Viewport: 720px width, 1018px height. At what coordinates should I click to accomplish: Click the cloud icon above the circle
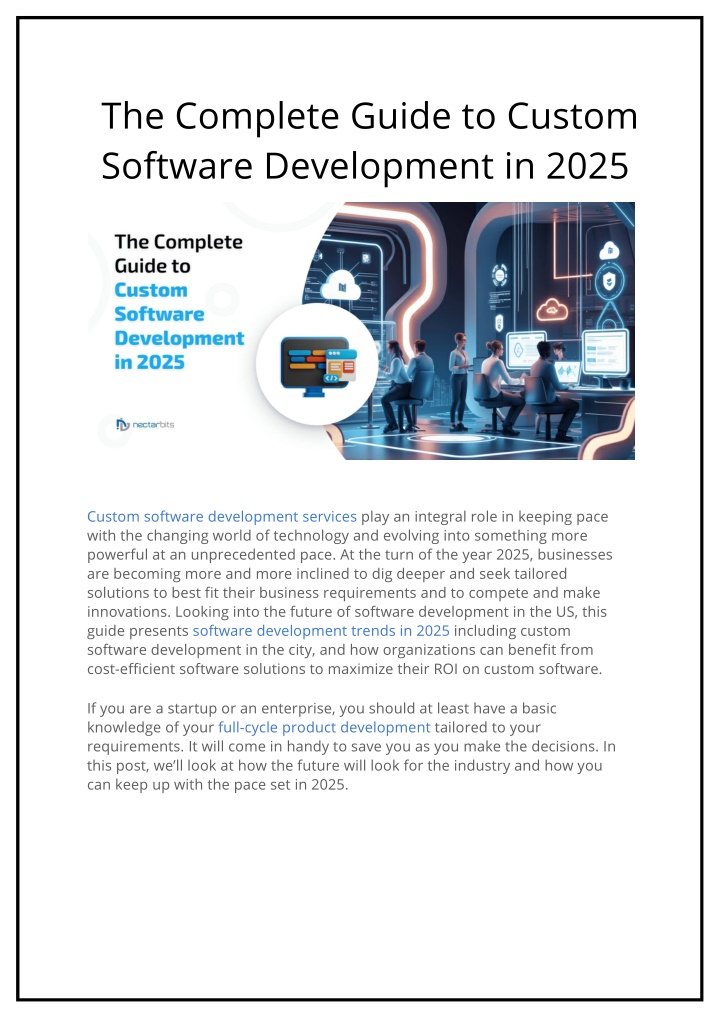coord(341,284)
